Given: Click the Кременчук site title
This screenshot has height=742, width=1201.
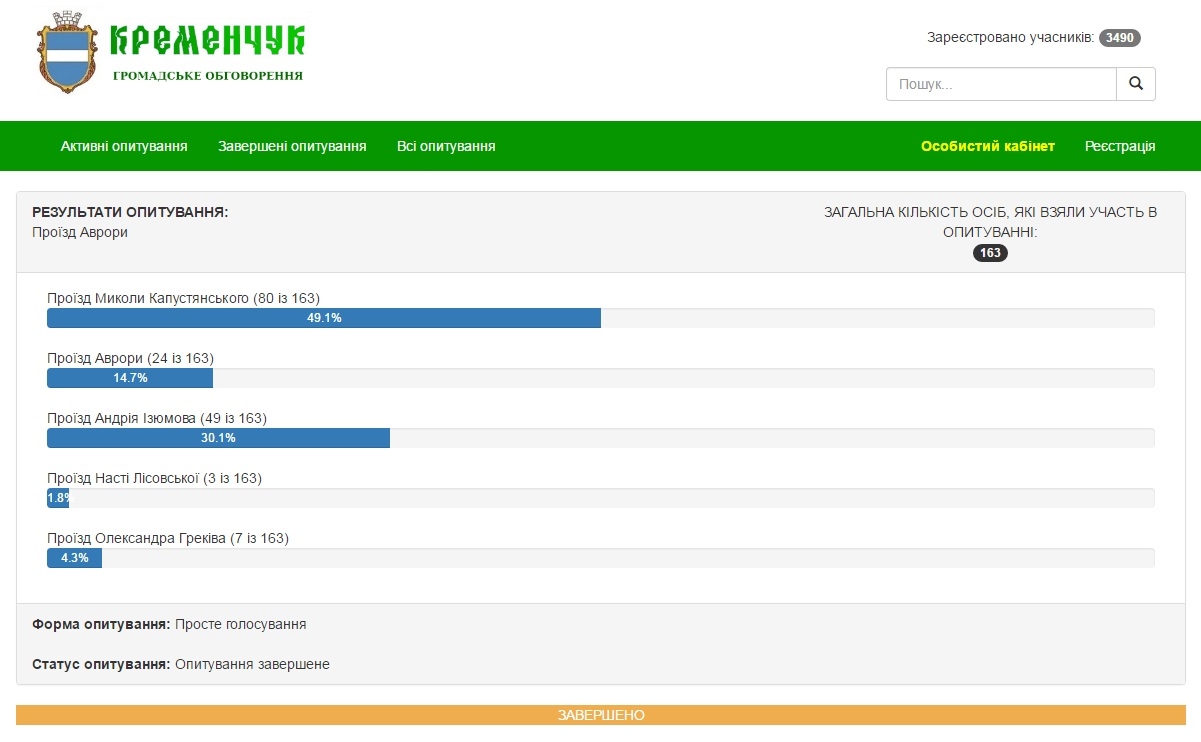Looking at the screenshot, I should (x=207, y=40).
